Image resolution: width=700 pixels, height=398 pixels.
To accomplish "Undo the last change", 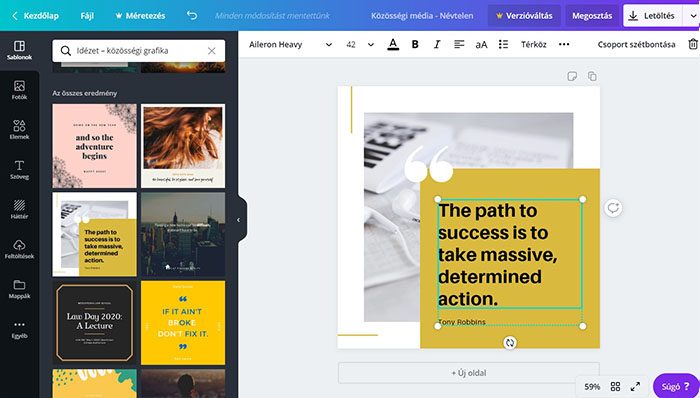I will [192, 16].
